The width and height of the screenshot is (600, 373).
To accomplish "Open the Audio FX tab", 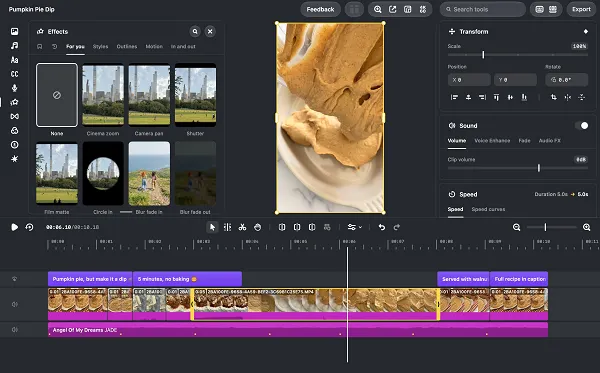I will point(549,140).
